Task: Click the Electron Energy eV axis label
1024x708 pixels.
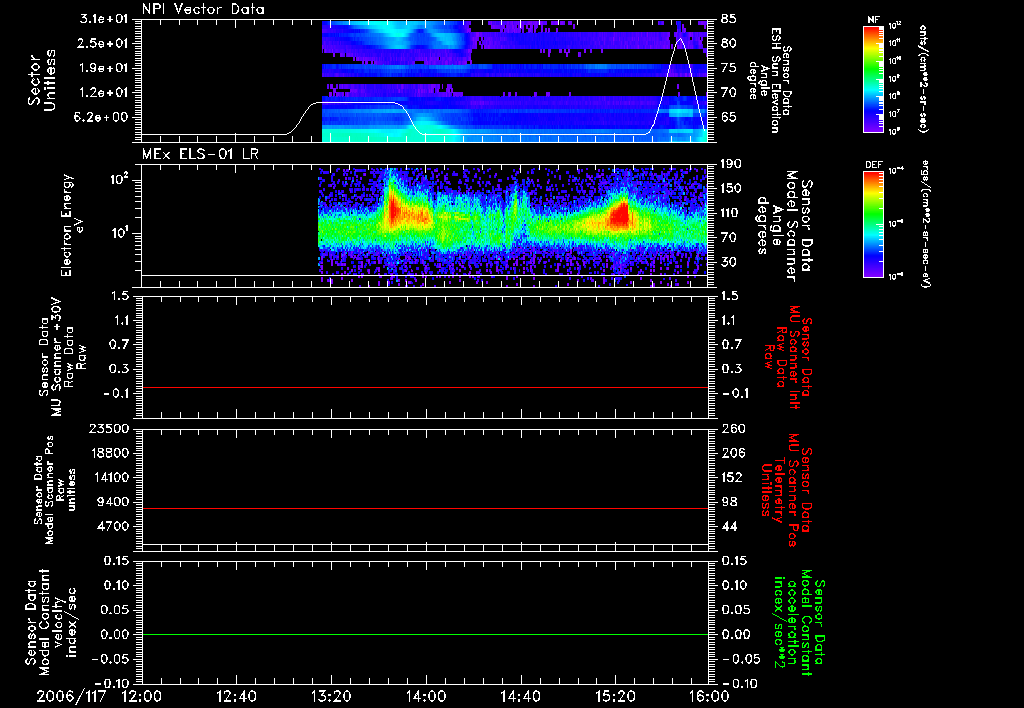Action: coord(72,225)
